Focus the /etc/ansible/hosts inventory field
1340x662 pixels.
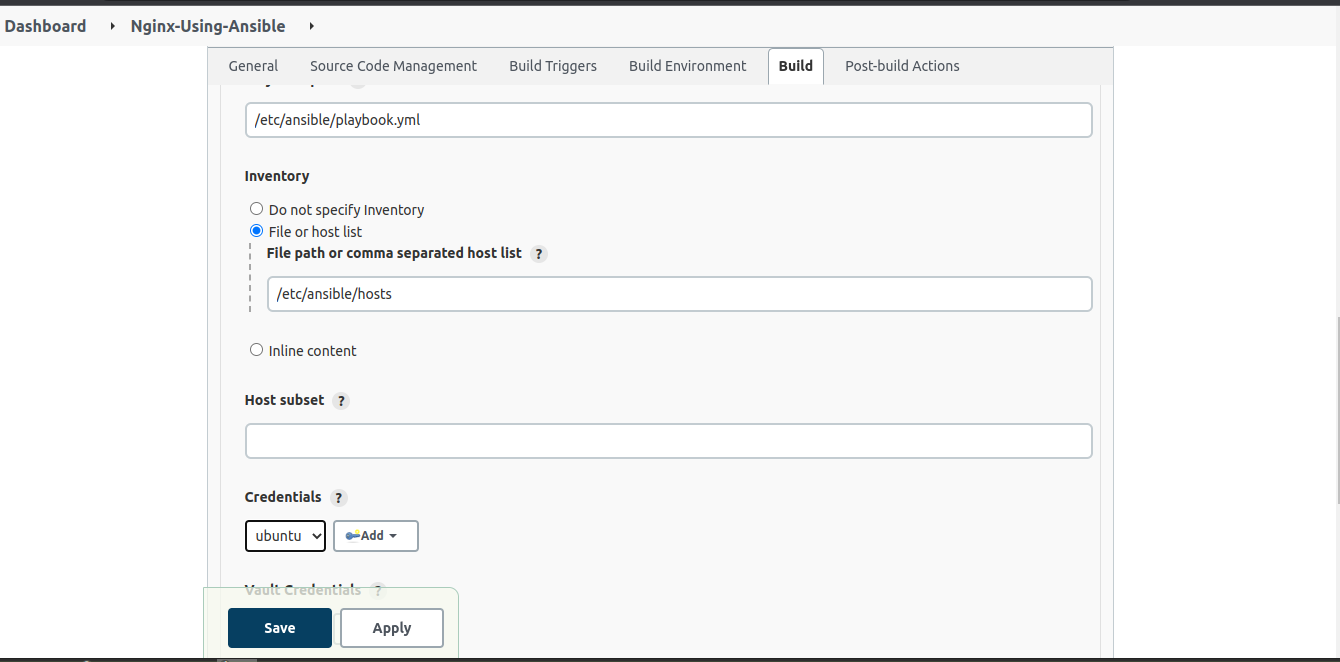[679, 294]
